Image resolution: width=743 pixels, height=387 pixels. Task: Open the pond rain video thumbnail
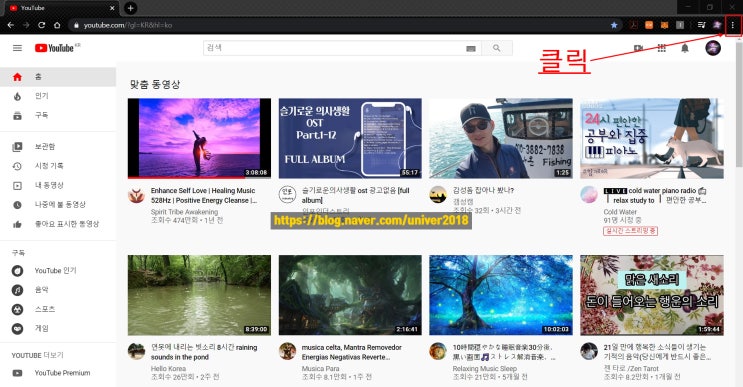tap(199, 295)
